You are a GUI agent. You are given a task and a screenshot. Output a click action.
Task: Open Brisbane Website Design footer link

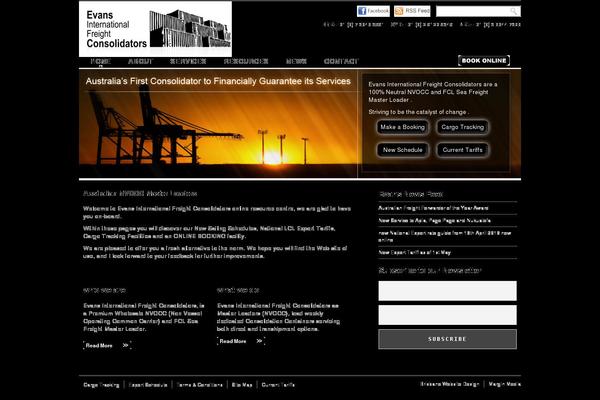pos(450,384)
